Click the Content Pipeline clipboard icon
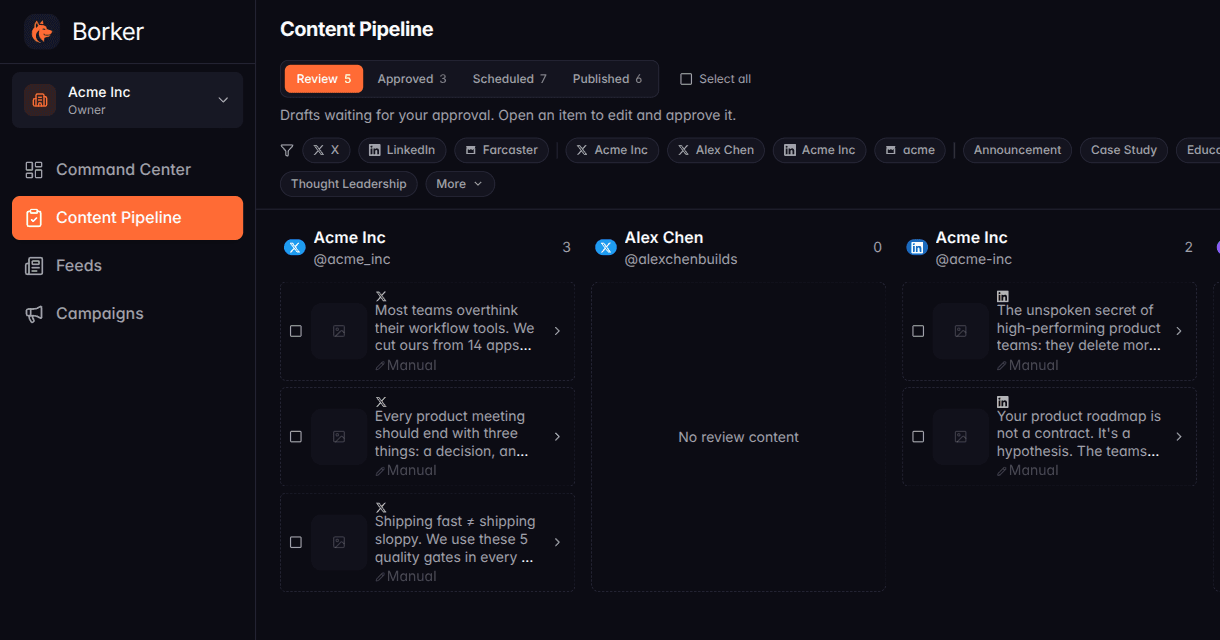 point(34,218)
